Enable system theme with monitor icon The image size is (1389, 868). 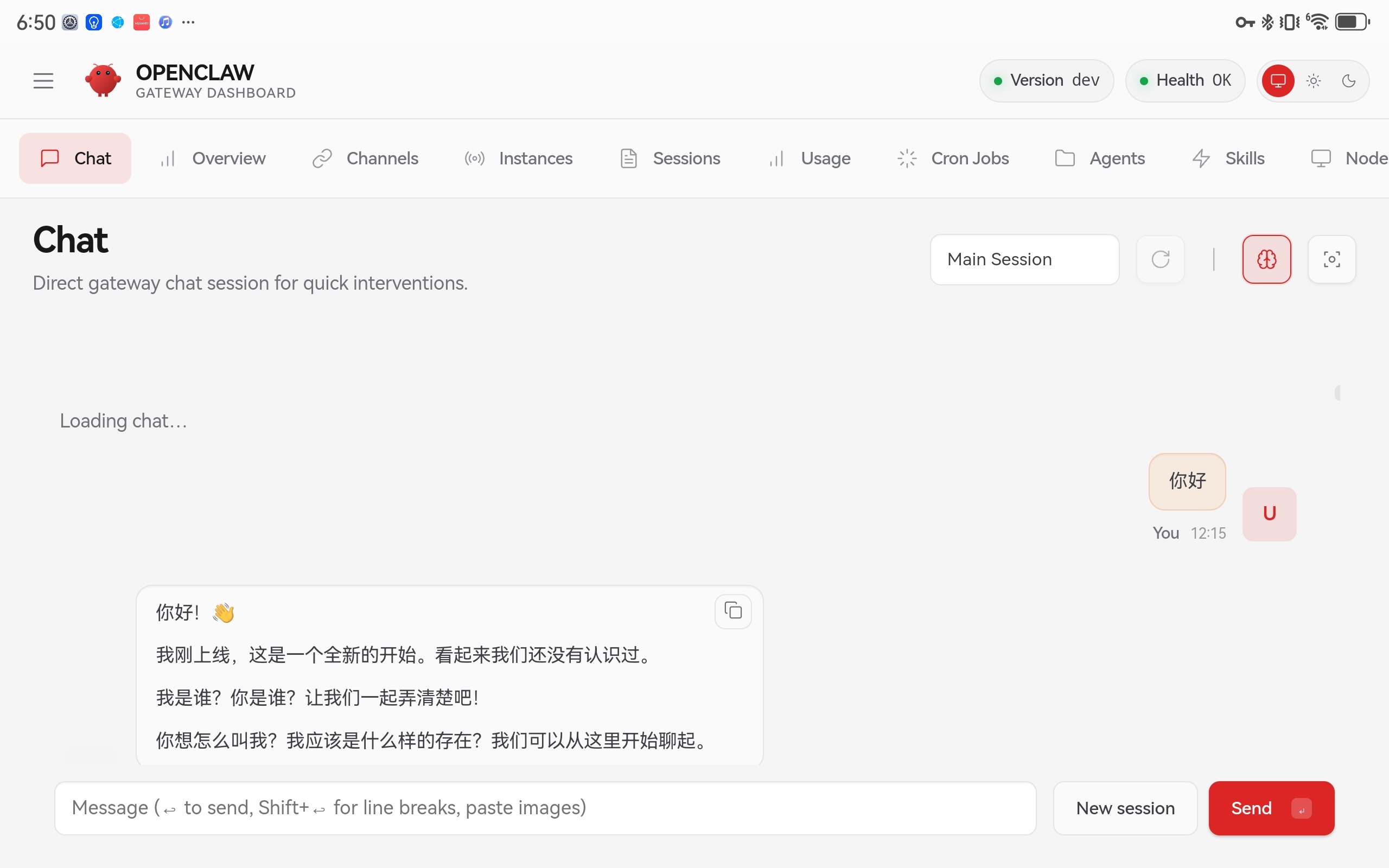[x=1279, y=80]
